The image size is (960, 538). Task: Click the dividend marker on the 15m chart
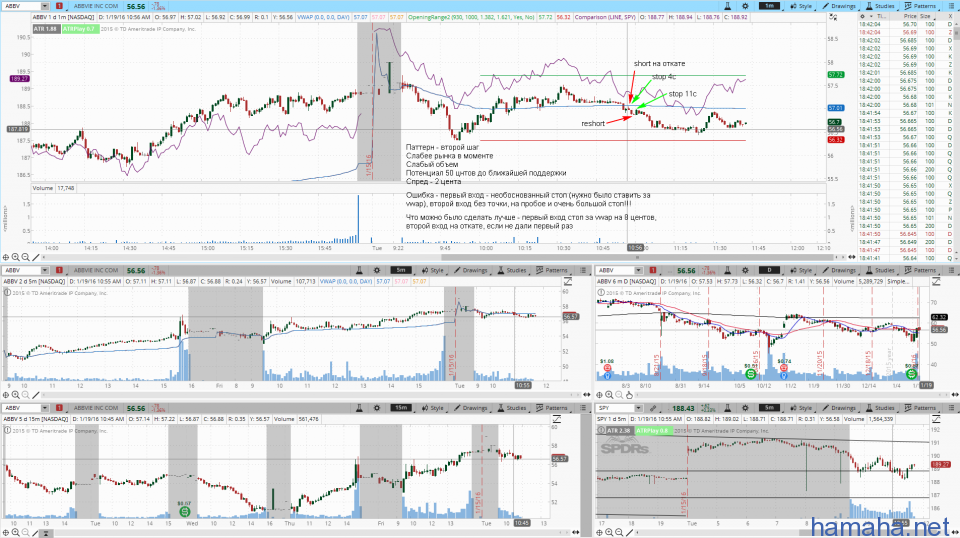(184, 511)
